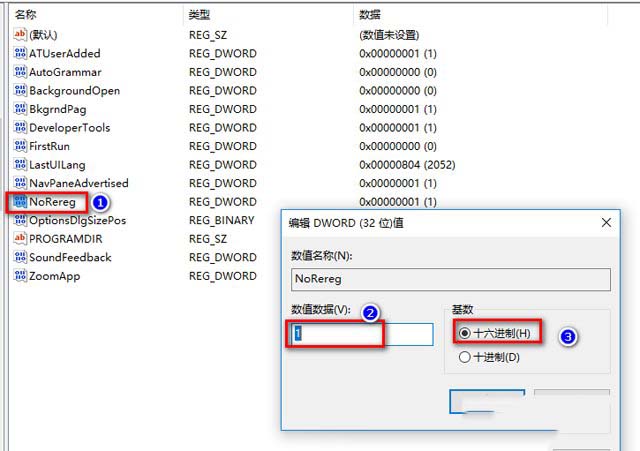Select the BackgroundOpen value name
Viewport: 640px width, 451px height.
[75, 91]
